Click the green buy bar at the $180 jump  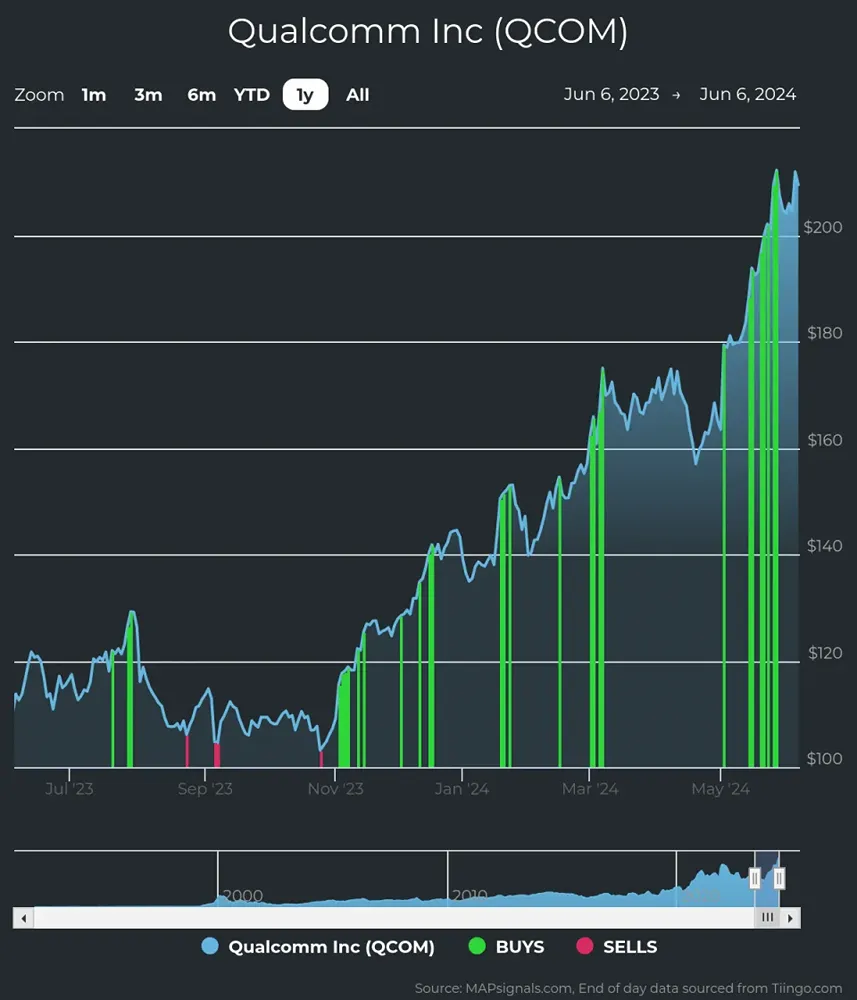[724, 555]
